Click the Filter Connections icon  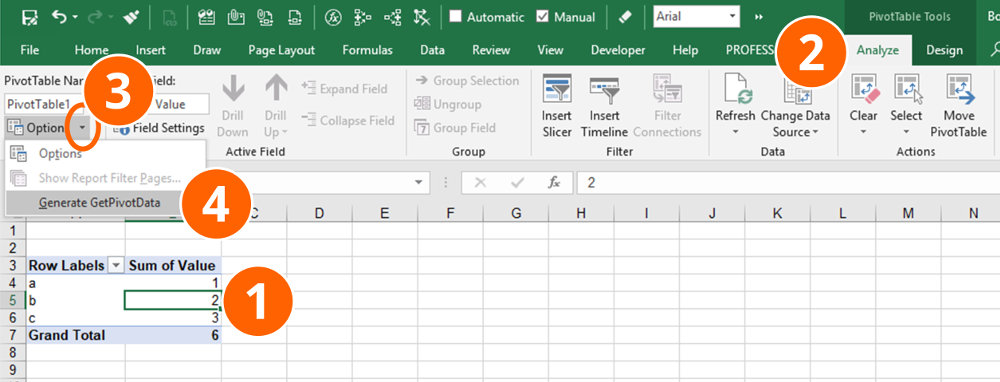(667, 89)
